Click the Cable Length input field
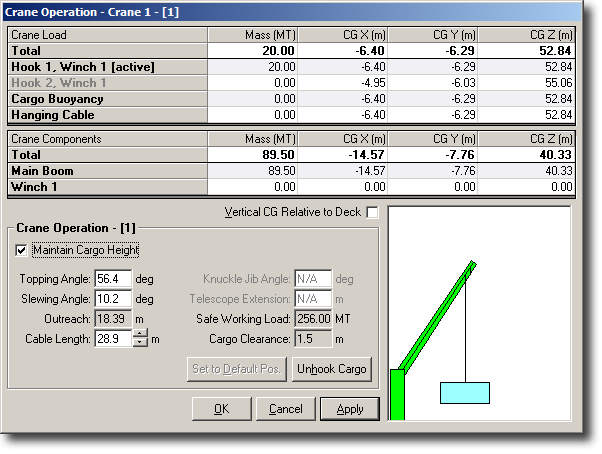The image size is (602, 454). click(113, 339)
